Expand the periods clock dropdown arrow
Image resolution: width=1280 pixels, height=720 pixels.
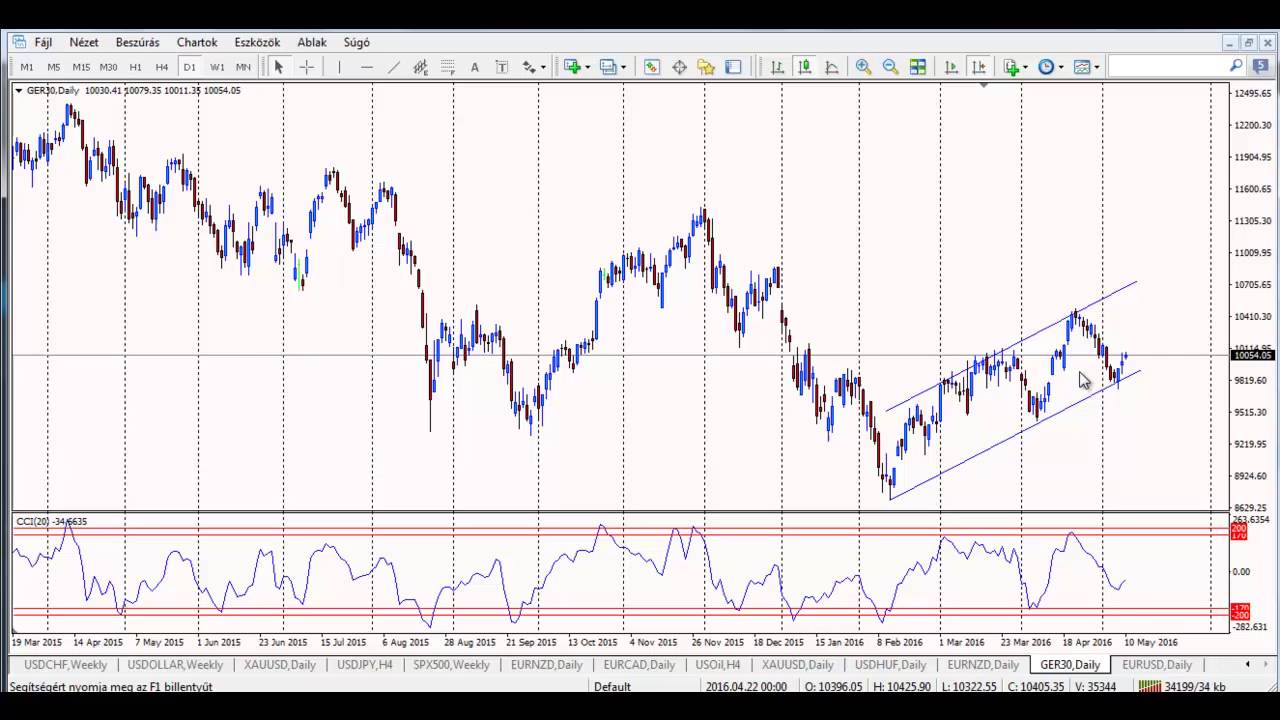pyautogui.click(x=1061, y=67)
